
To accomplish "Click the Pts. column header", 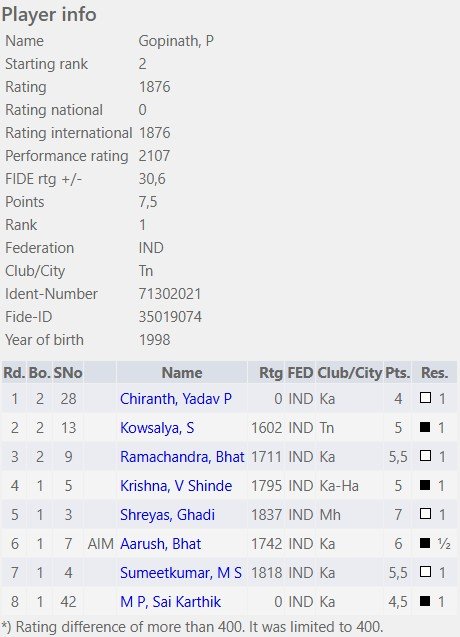I will click(397, 373).
